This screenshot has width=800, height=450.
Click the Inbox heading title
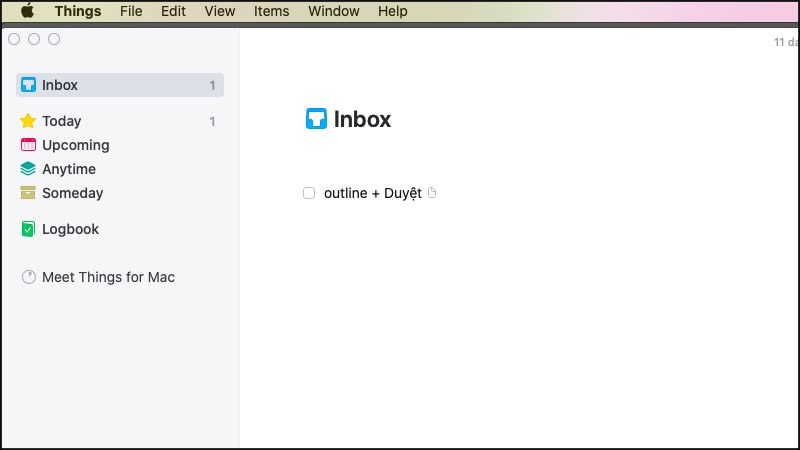(362, 119)
